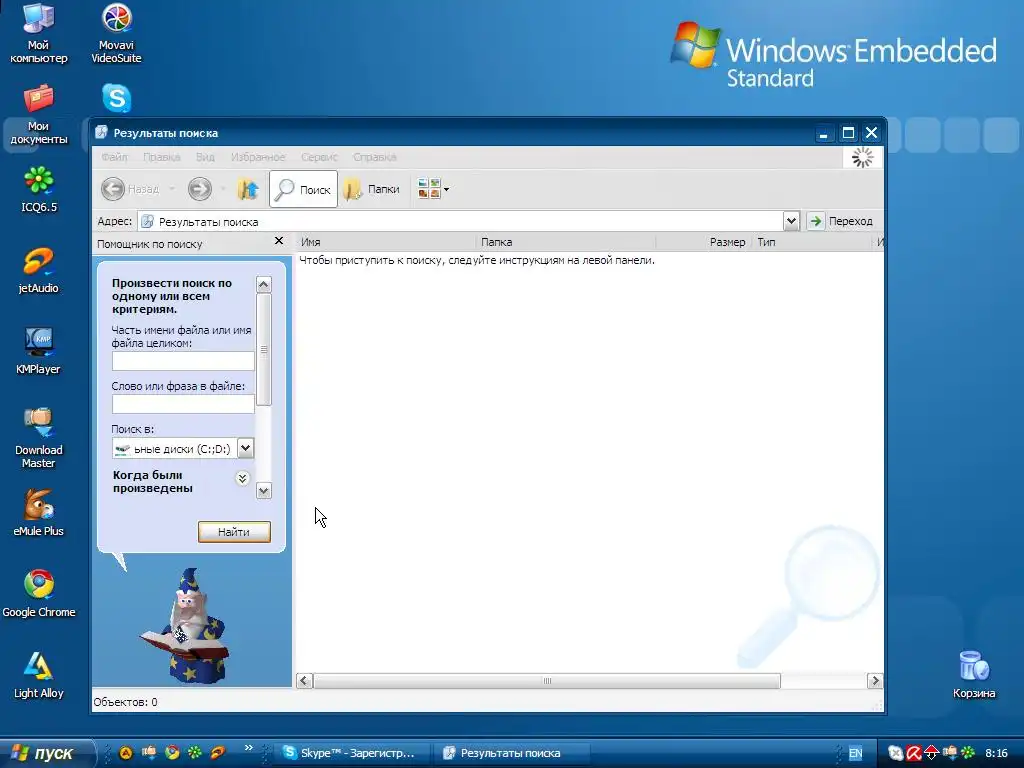Open the Справка menu
This screenshot has height=768, width=1024.
coord(375,157)
